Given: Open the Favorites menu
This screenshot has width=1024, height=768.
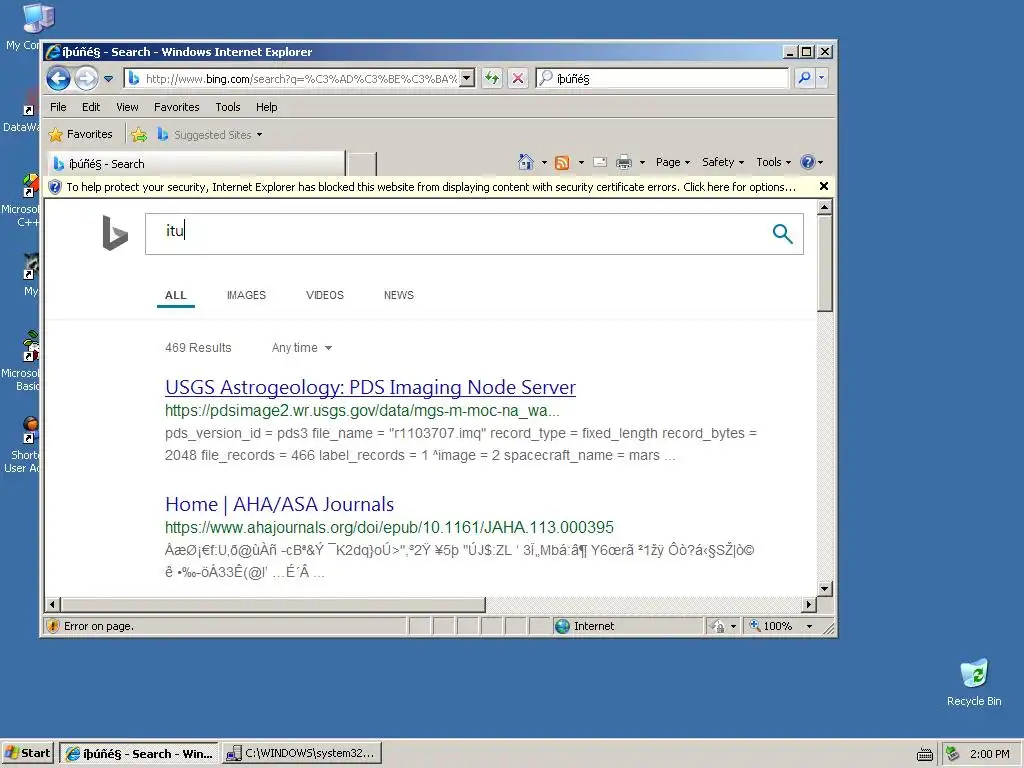Looking at the screenshot, I should click(176, 107).
